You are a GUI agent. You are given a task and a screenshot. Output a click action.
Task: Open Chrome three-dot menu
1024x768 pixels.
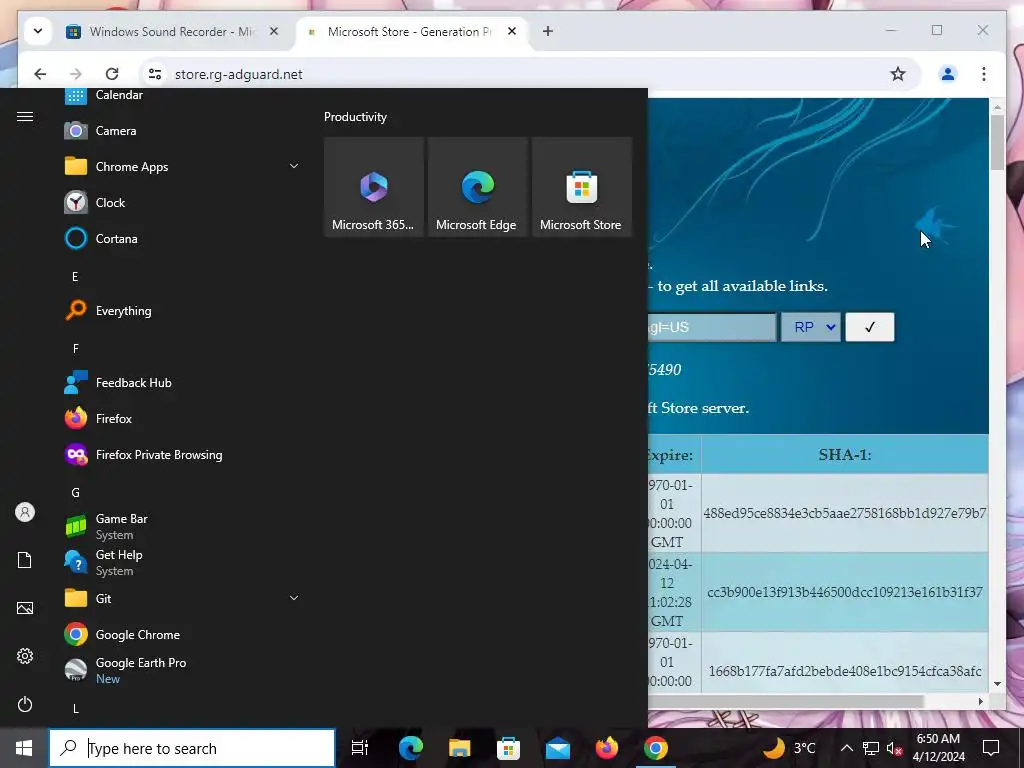click(x=984, y=74)
